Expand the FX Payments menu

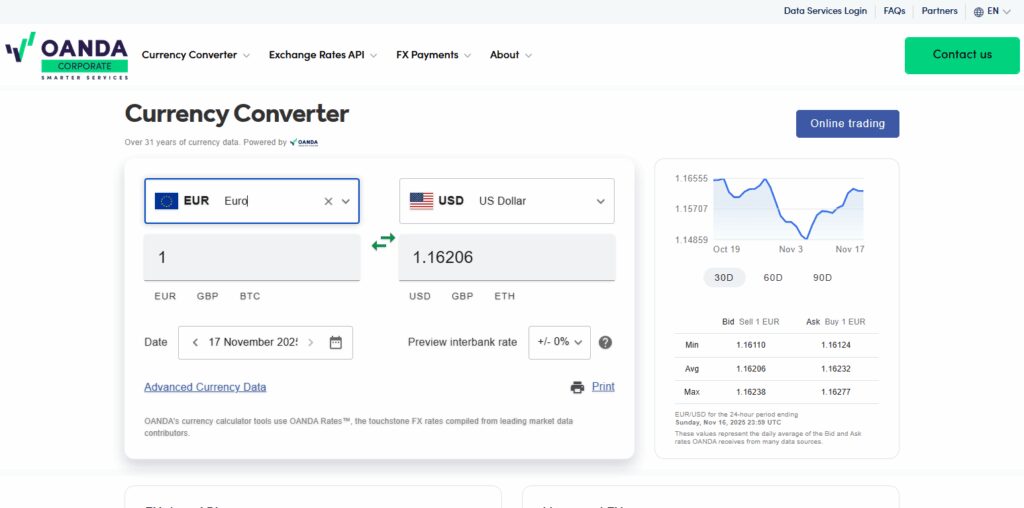(x=433, y=55)
